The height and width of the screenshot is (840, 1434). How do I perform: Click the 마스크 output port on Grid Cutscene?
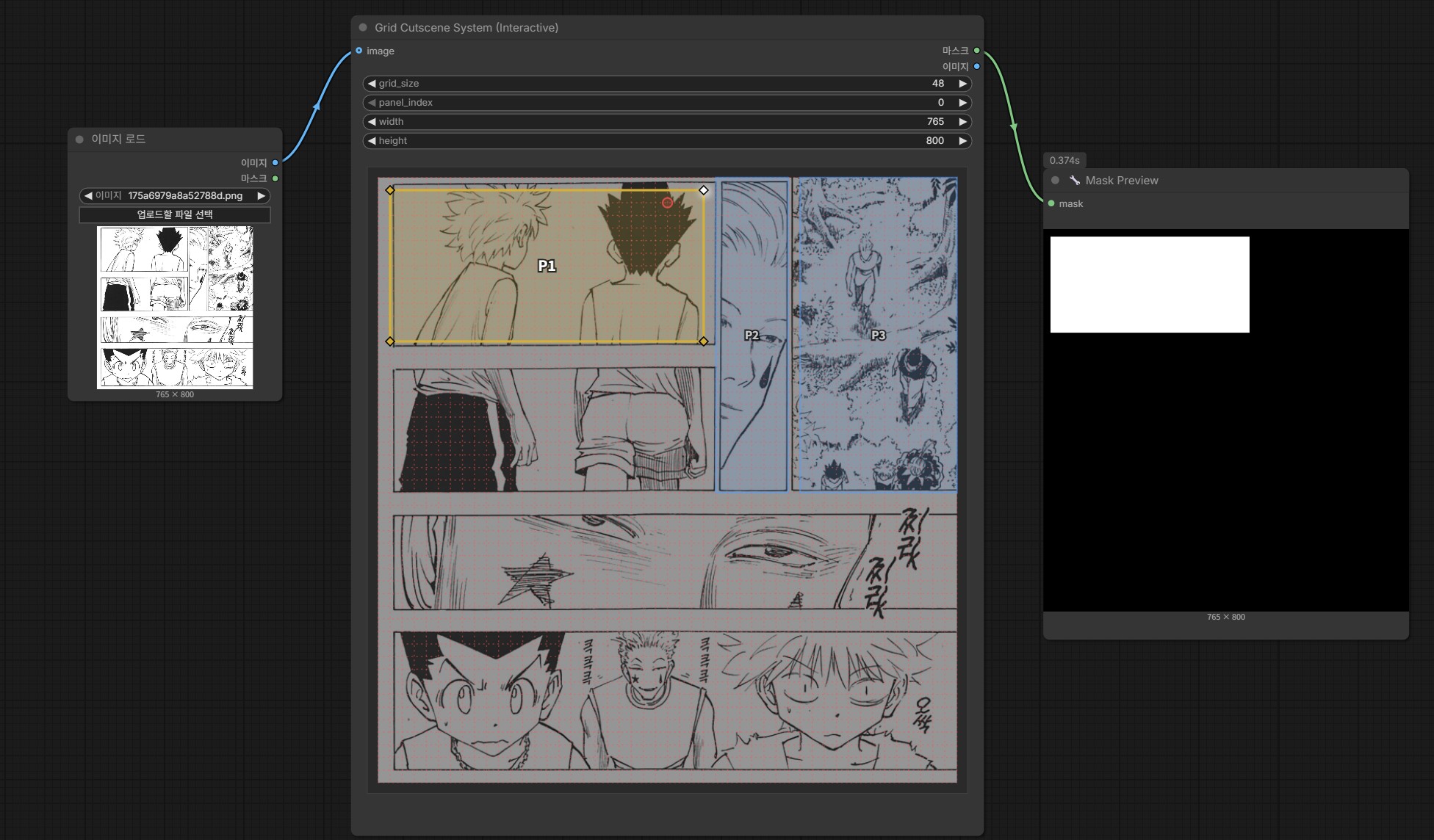[x=976, y=51]
